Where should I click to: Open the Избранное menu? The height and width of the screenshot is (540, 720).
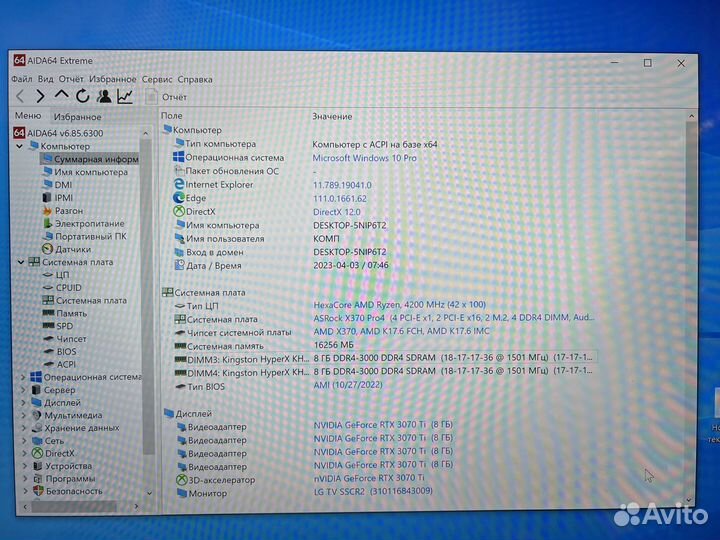tap(112, 79)
